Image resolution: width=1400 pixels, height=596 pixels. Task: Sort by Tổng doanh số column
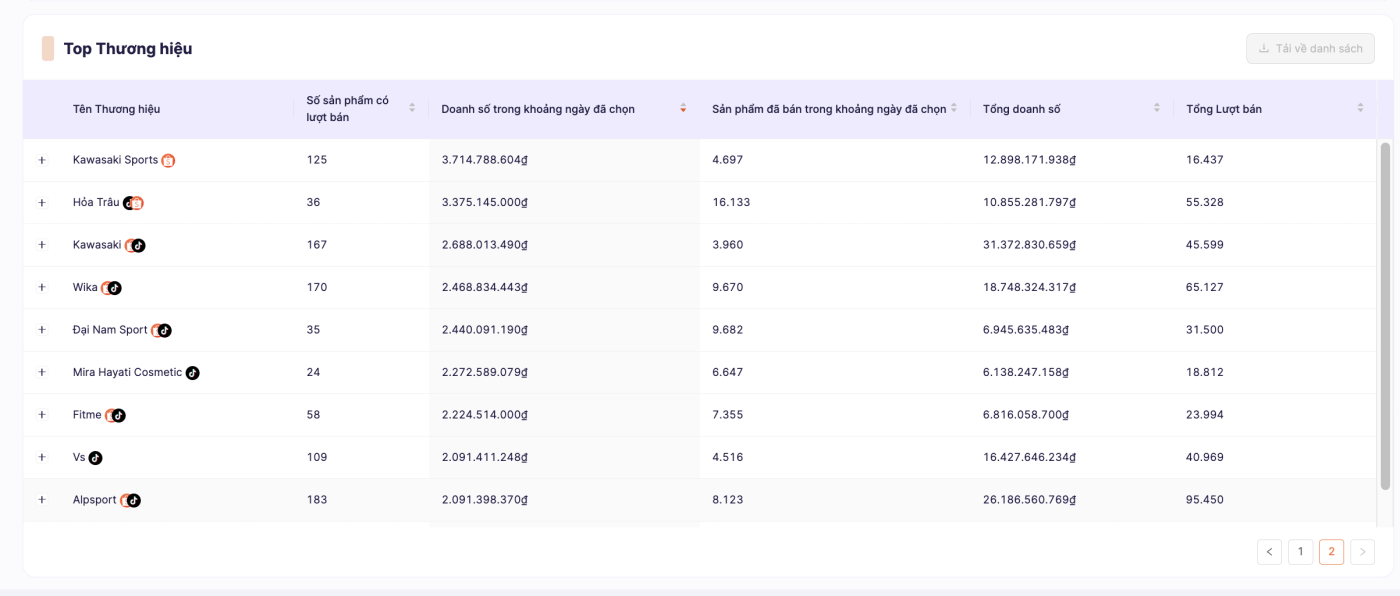1156,108
